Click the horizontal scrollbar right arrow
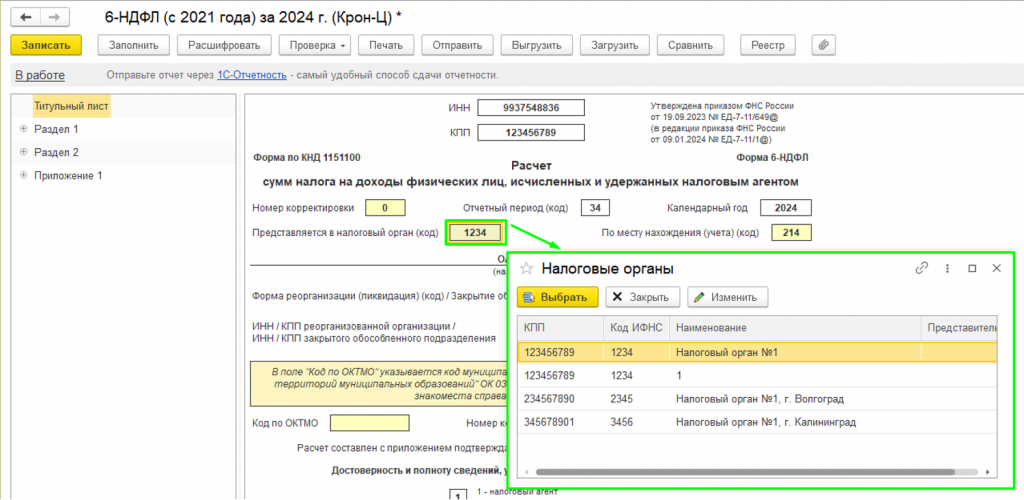Image resolution: width=1024 pixels, height=500 pixels. tap(988, 472)
